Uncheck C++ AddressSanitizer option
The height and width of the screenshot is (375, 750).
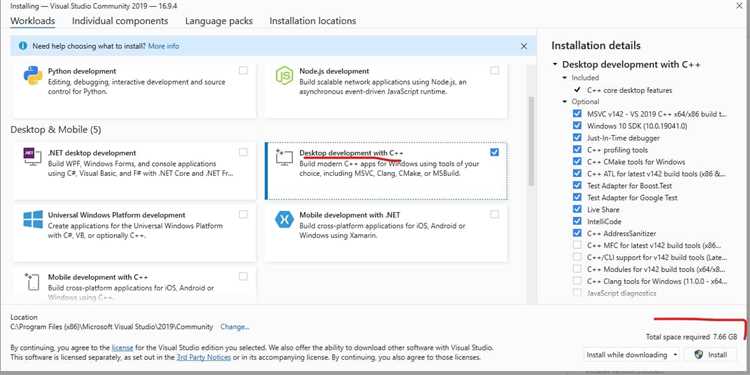pyautogui.click(x=577, y=233)
